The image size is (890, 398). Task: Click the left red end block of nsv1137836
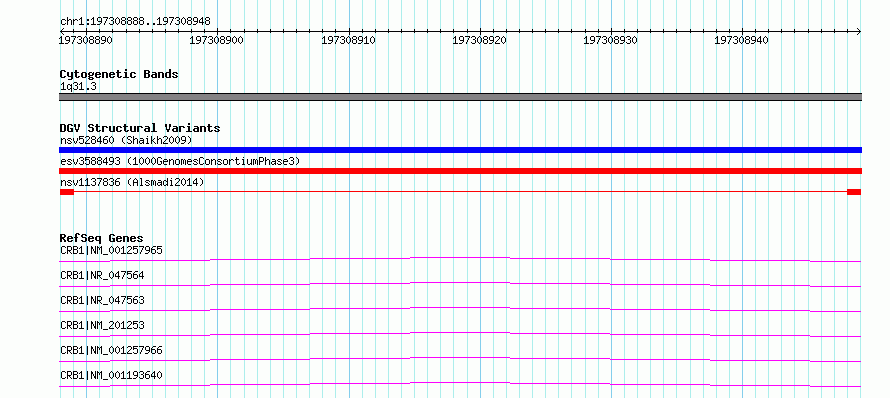(67, 192)
